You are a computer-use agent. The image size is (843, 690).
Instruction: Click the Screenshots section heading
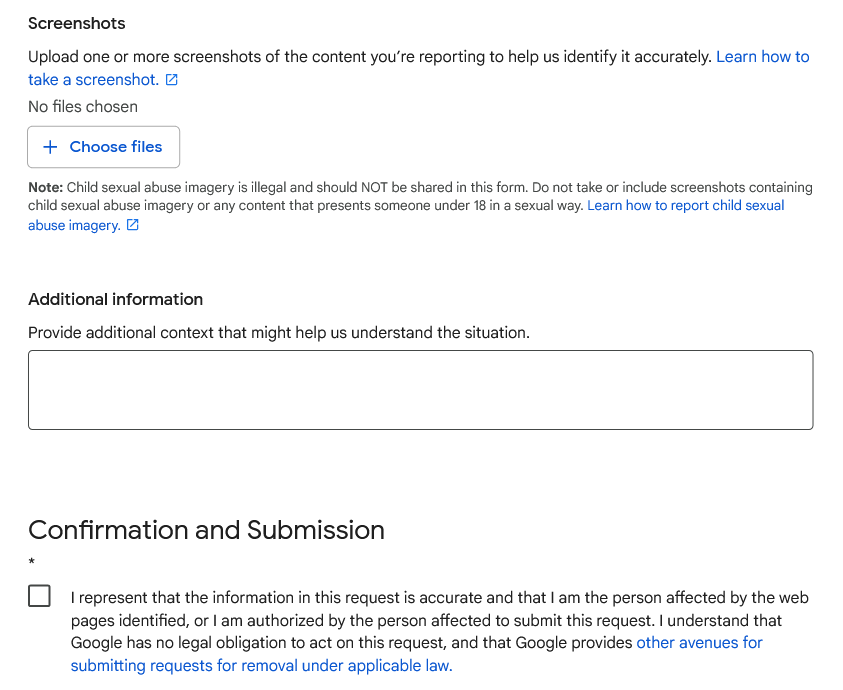point(77,22)
